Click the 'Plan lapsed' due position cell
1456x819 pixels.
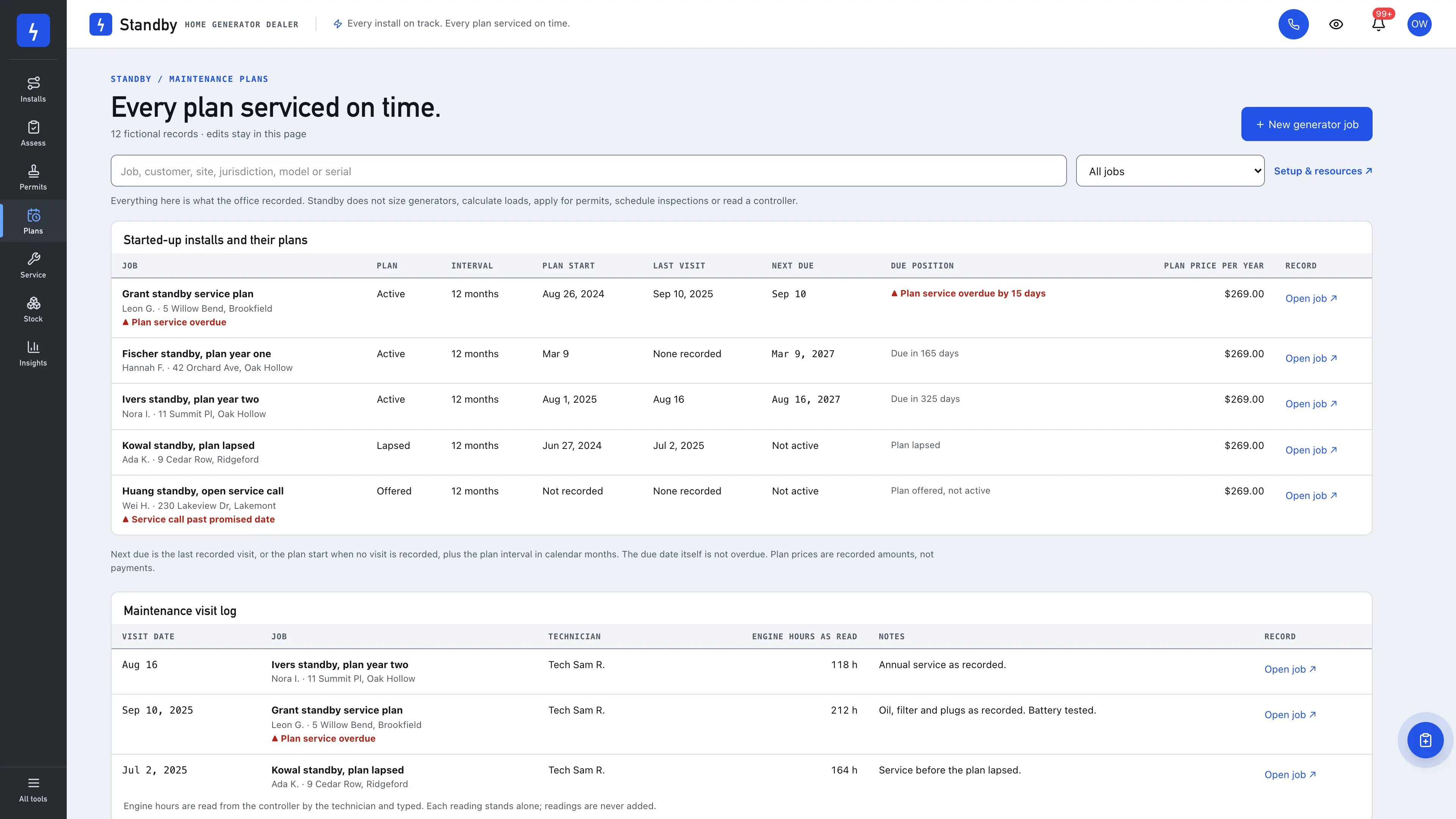pos(915,445)
